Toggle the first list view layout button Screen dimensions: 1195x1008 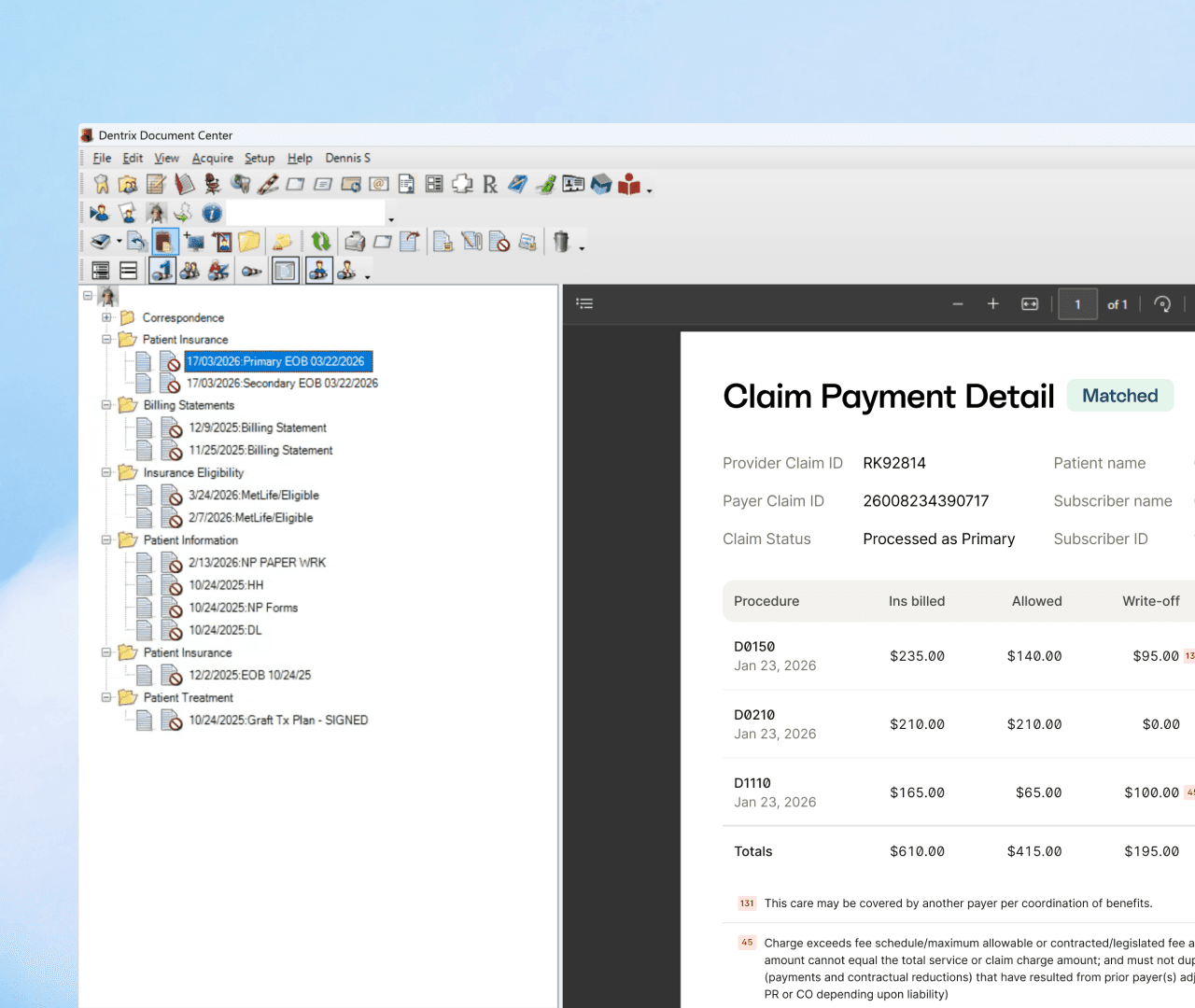[101, 271]
